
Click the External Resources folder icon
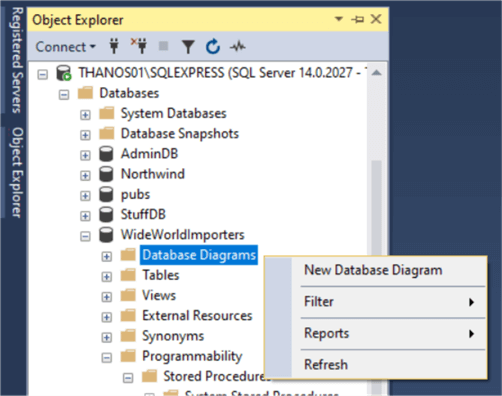pyautogui.click(x=128, y=316)
